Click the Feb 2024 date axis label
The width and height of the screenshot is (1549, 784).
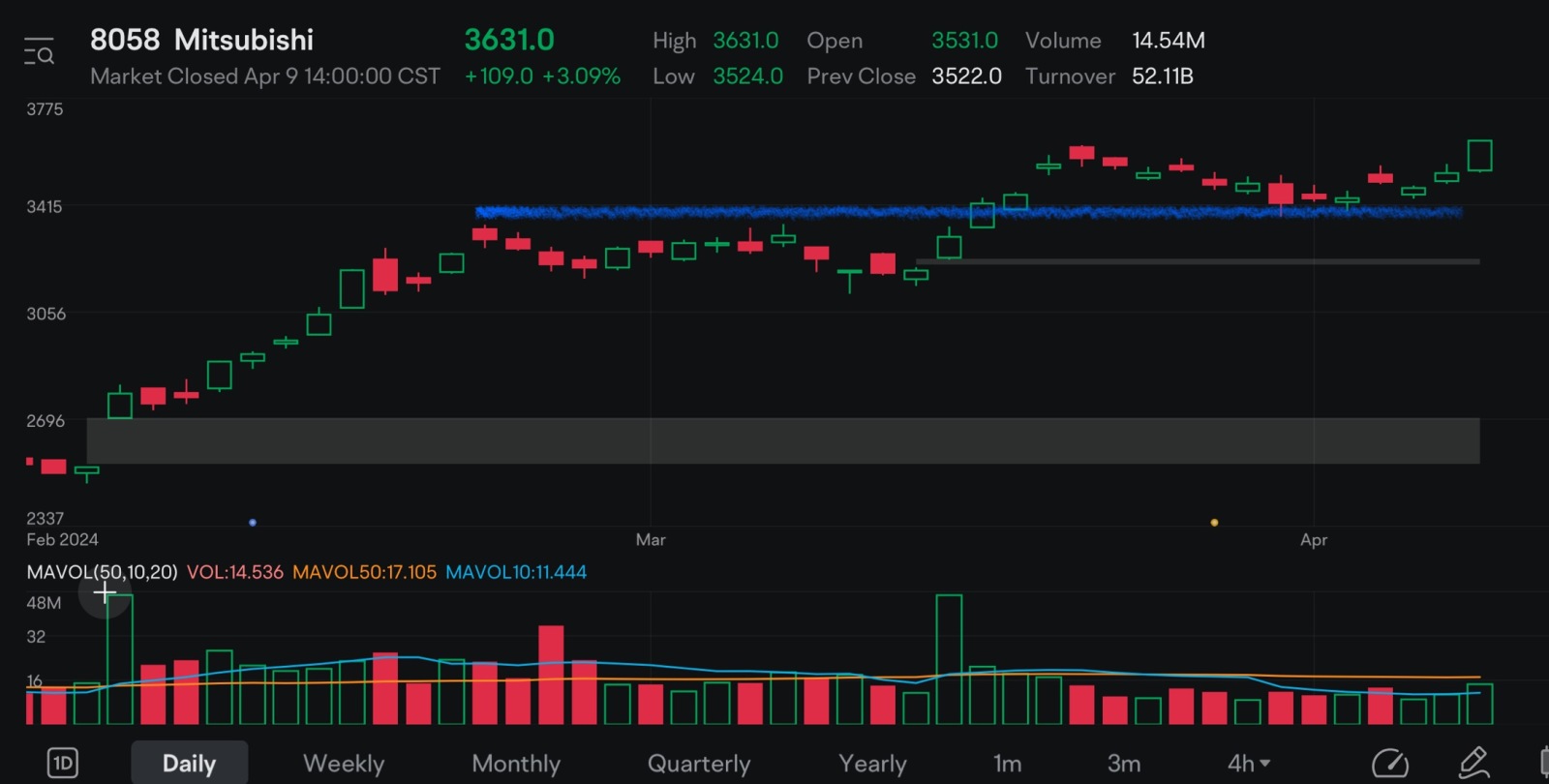tap(62, 540)
